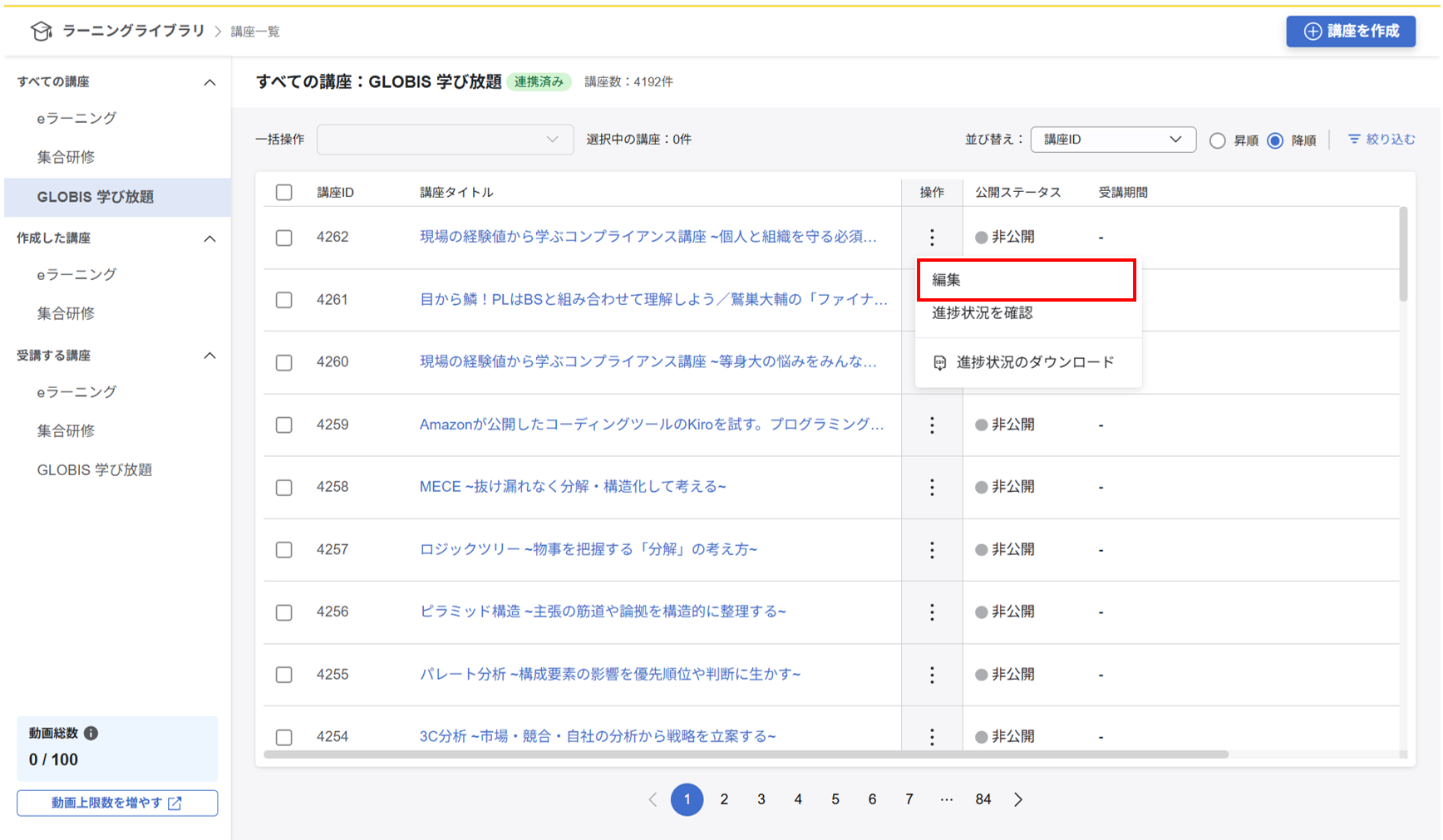Click the download icon in 進捗状況のダウンロード
The image size is (1443, 840).
pos(939,362)
